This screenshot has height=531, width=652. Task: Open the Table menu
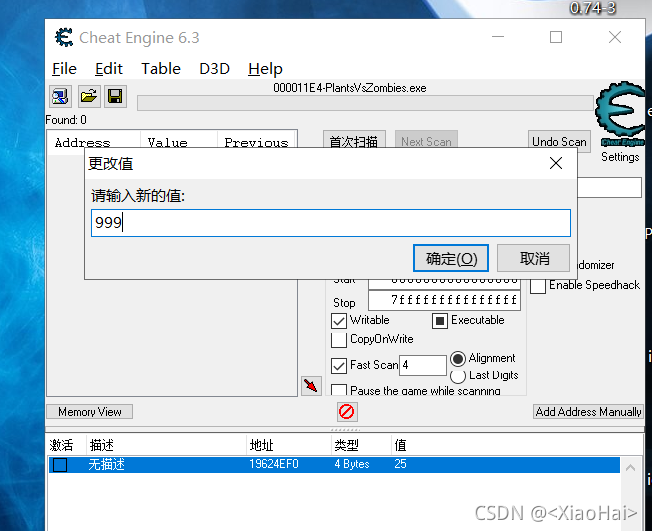coord(161,69)
